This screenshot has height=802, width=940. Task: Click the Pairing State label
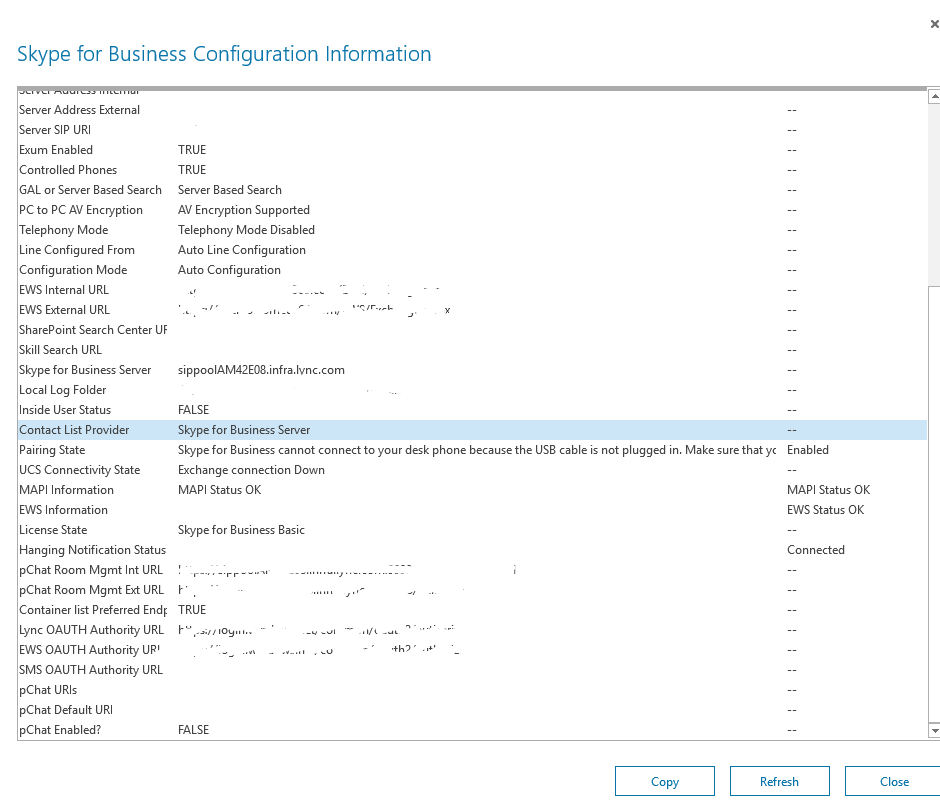[x=52, y=450]
